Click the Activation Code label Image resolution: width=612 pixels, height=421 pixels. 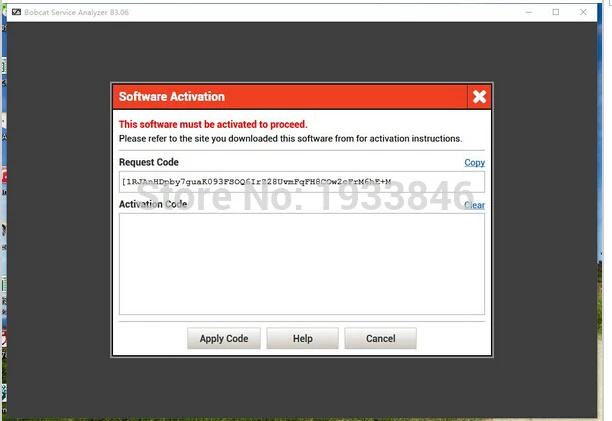pos(153,204)
